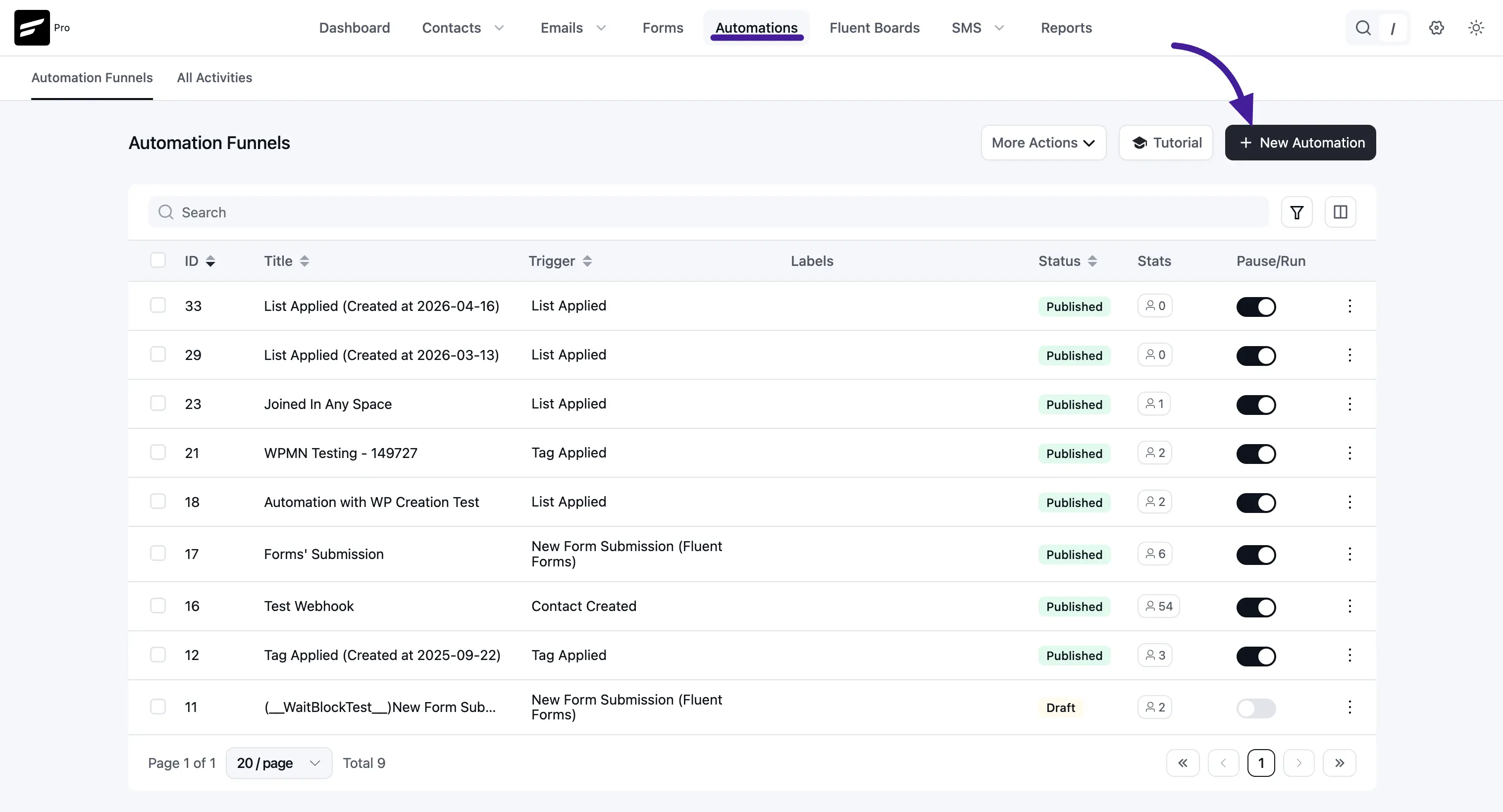Image resolution: width=1503 pixels, height=812 pixels.
Task: Open List Applied (Created at 2026-04-16) automation
Action: (382, 306)
